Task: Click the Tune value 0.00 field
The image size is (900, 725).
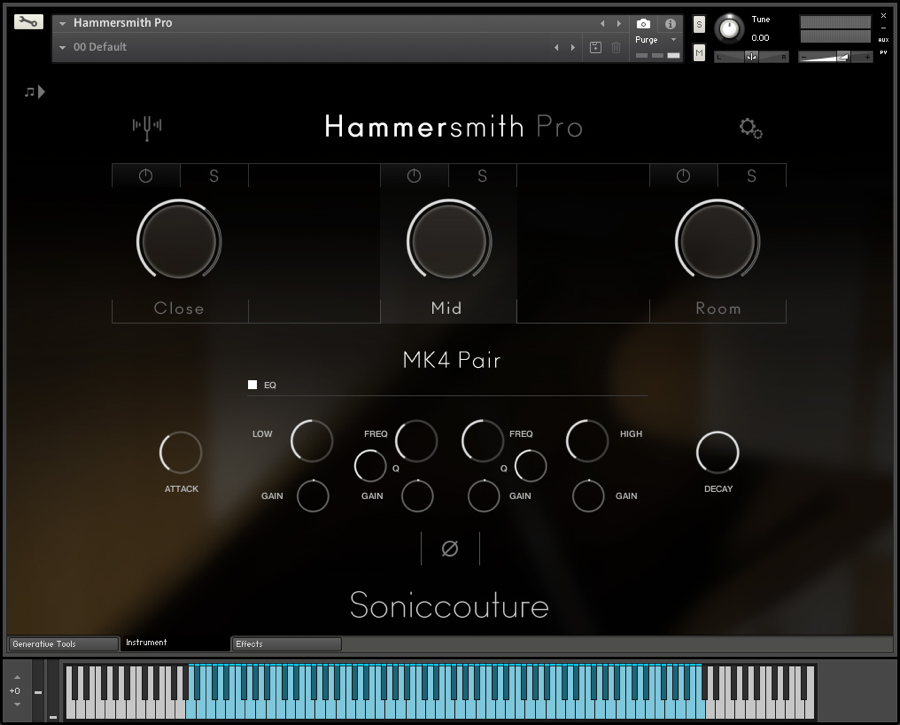Action: 761,38
